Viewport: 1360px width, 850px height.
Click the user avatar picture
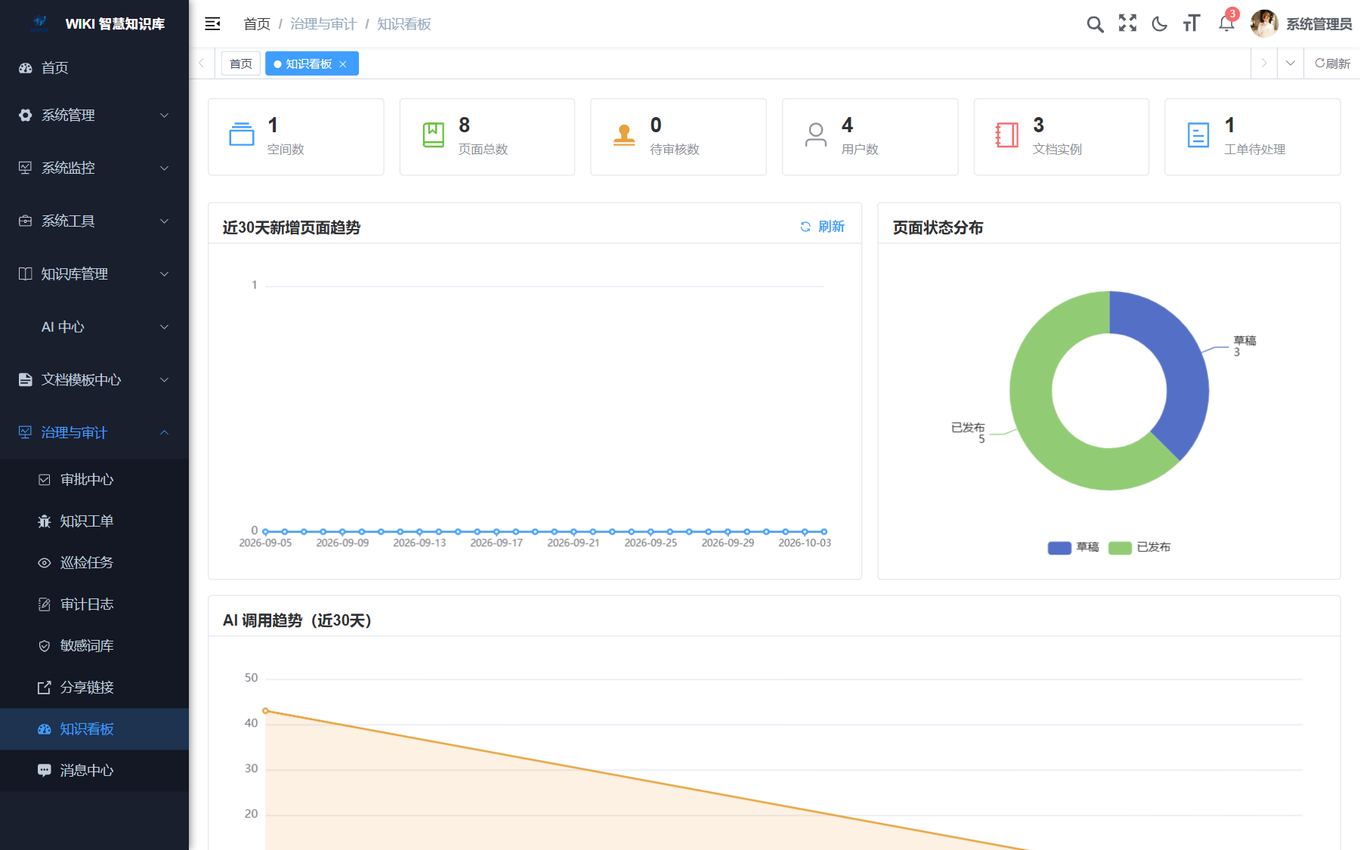tap(1264, 23)
